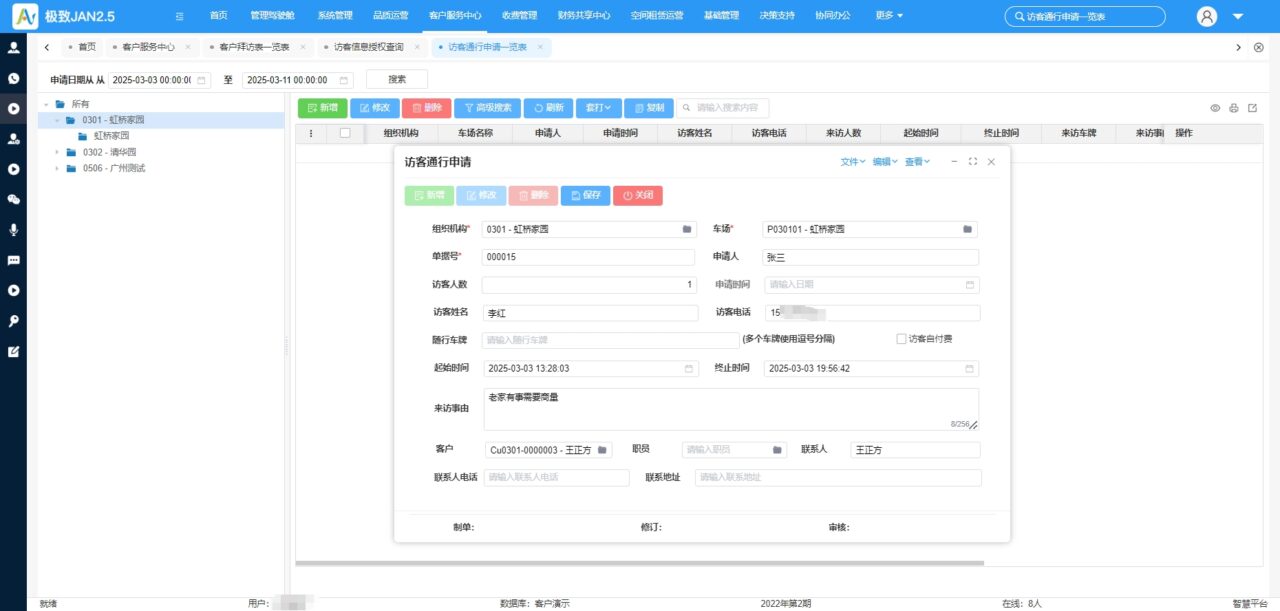
Task: Open folder picker icon in 组织机构 field
Action: click(x=687, y=229)
